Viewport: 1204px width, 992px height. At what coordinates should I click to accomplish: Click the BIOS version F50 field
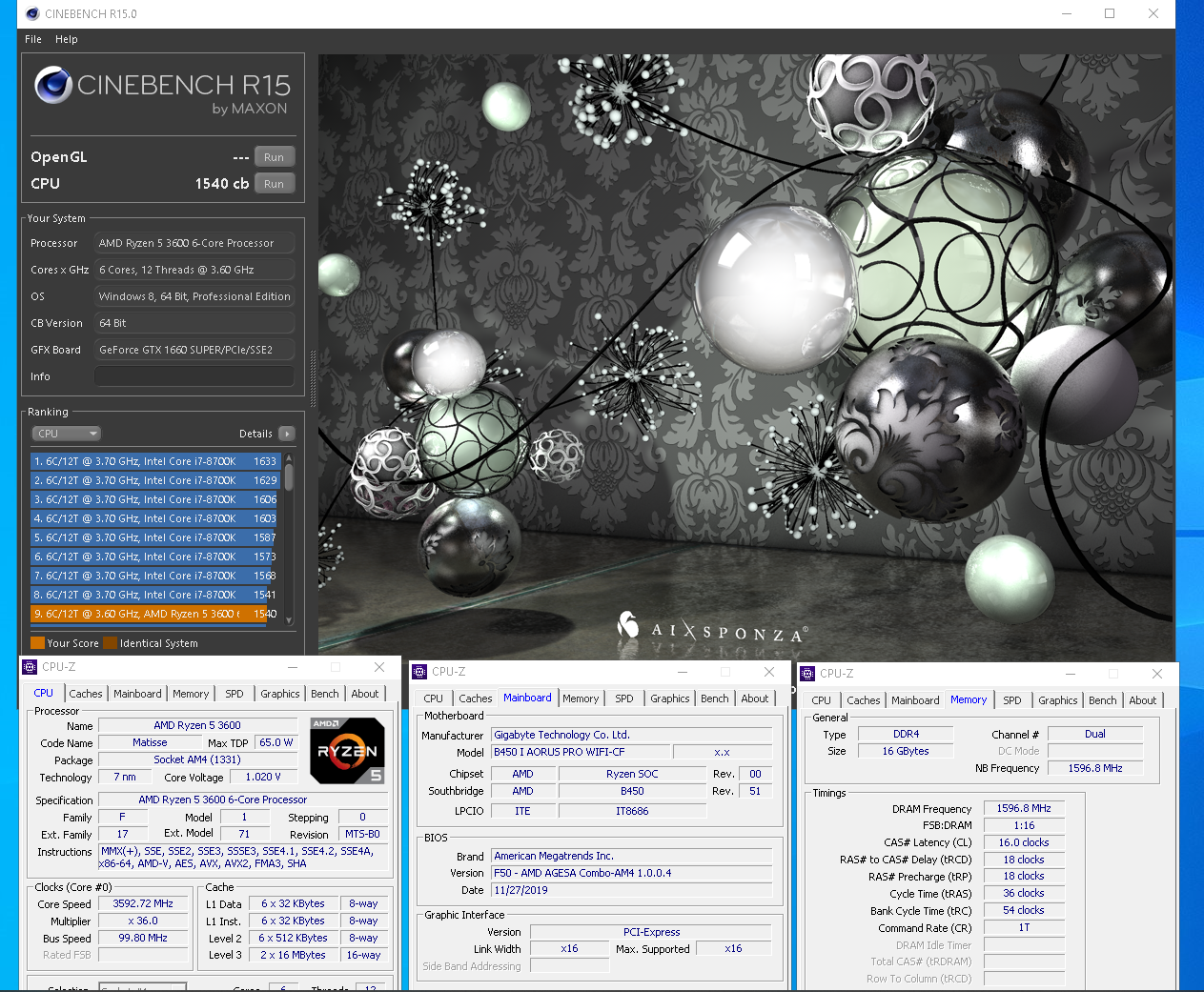pyautogui.click(x=632, y=873)
